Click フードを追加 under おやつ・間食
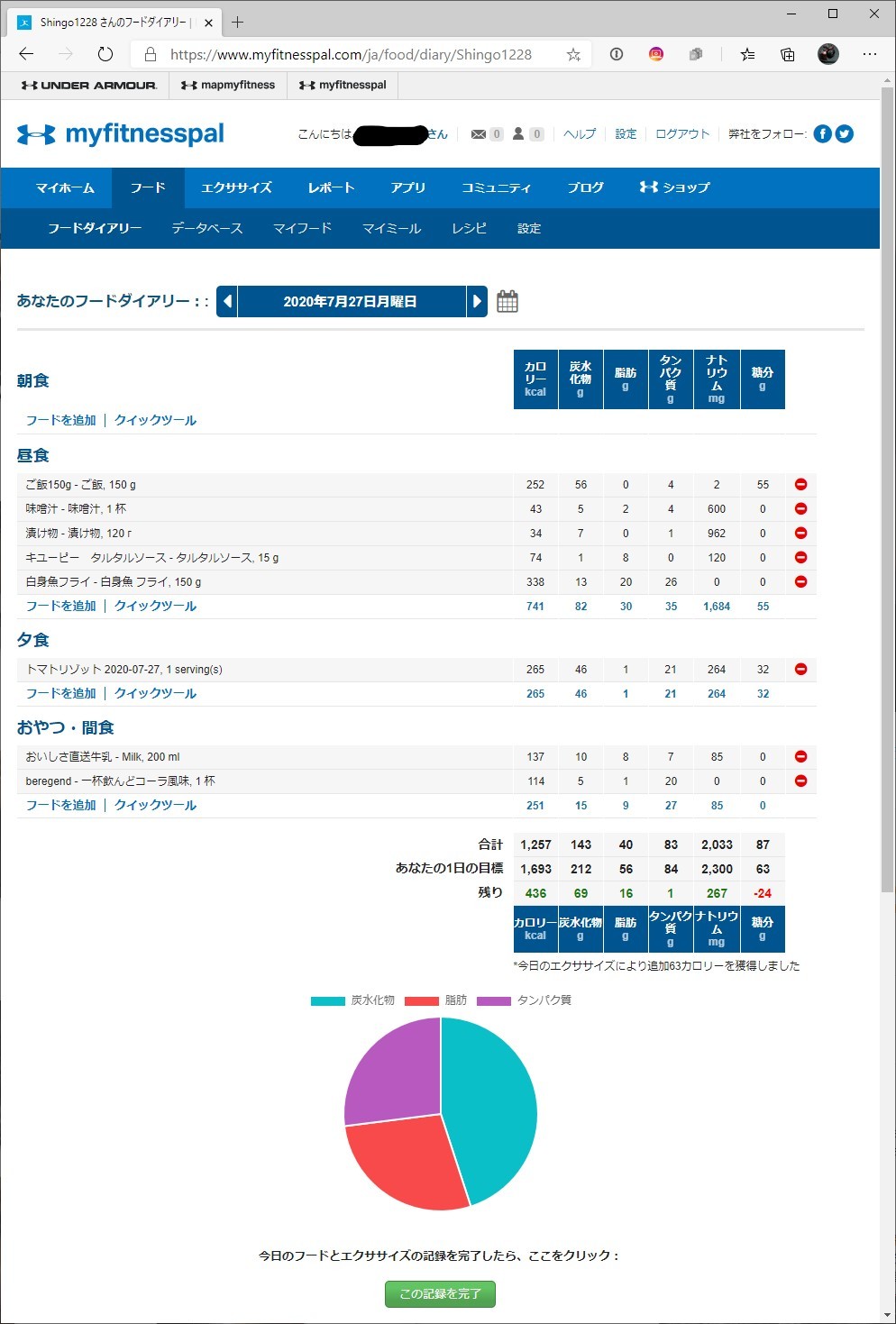Screen dimensions: 896x1324 (x=60, y=805)
